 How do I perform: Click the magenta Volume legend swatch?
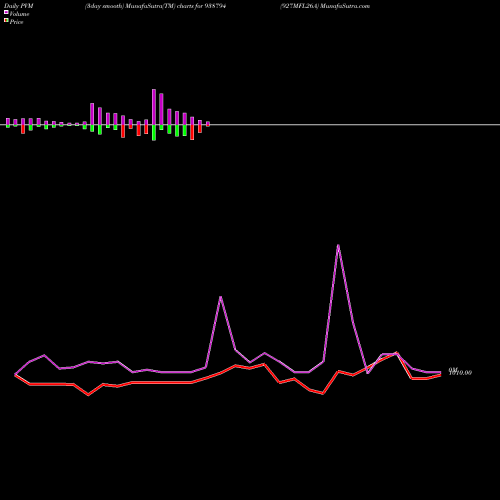(6, 12)
